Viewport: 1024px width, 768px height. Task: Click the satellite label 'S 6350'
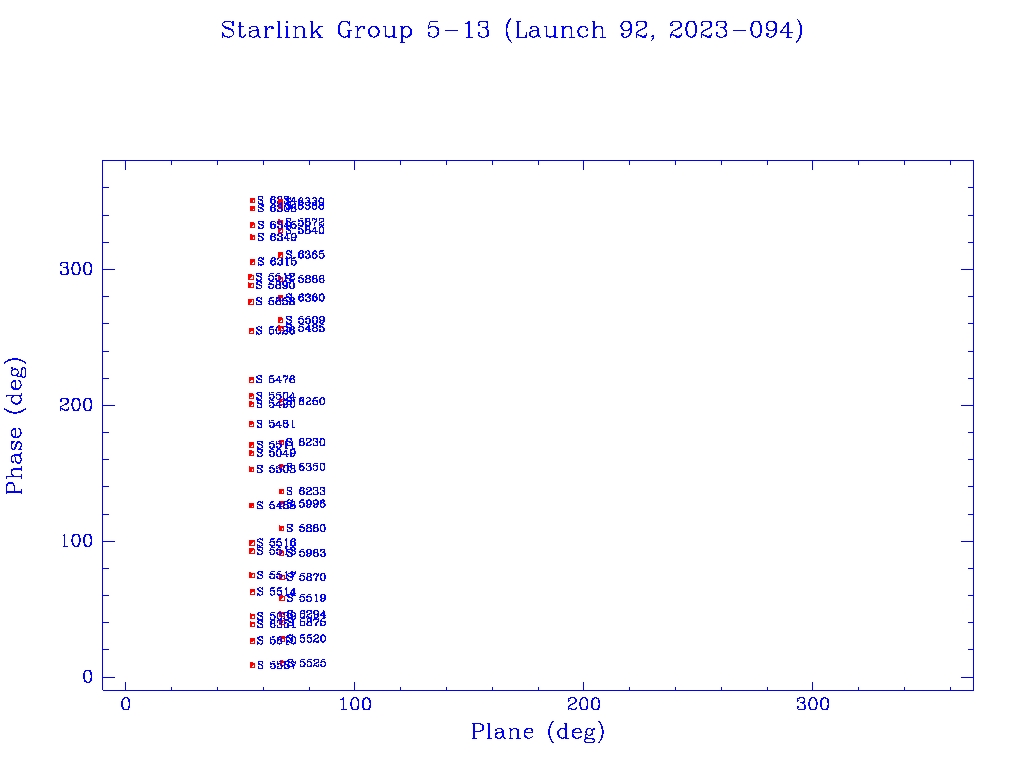click(306, 468)
